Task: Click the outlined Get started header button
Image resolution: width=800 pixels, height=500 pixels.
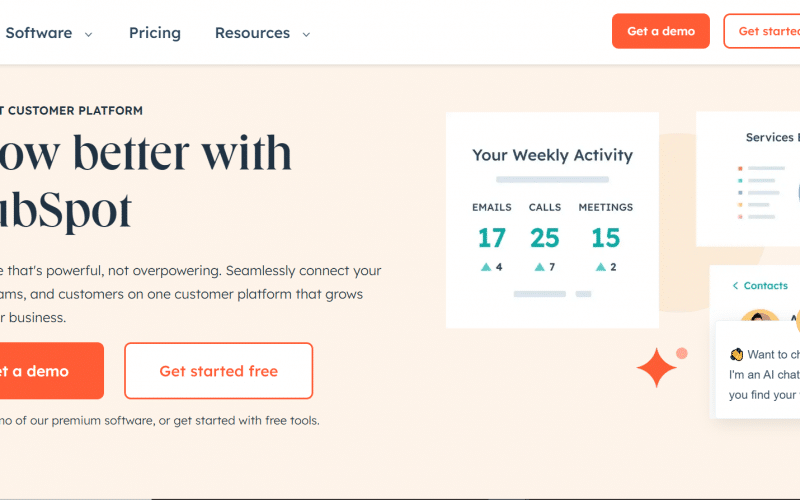Action: [x=766, y=31]
